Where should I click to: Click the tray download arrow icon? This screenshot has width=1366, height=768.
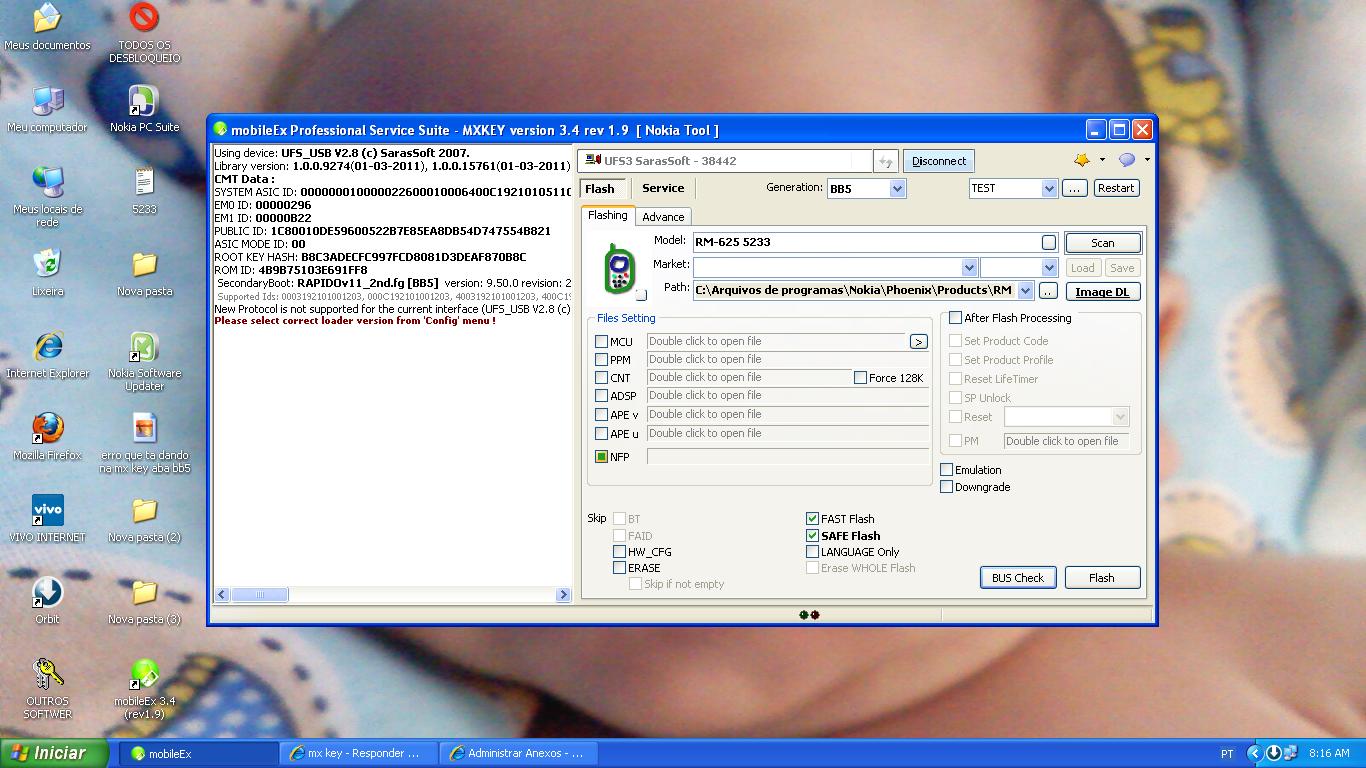1273,753
